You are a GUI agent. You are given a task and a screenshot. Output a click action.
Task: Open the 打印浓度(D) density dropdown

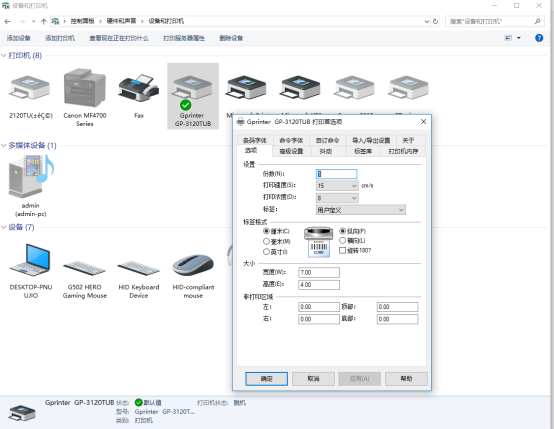pos(337,198)
